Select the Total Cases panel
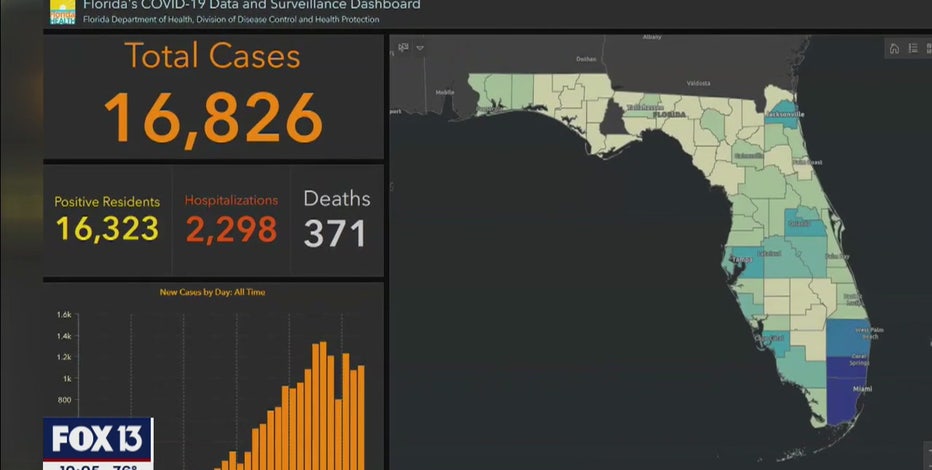This screenshot has width=932, height=470. pos(213,95)
